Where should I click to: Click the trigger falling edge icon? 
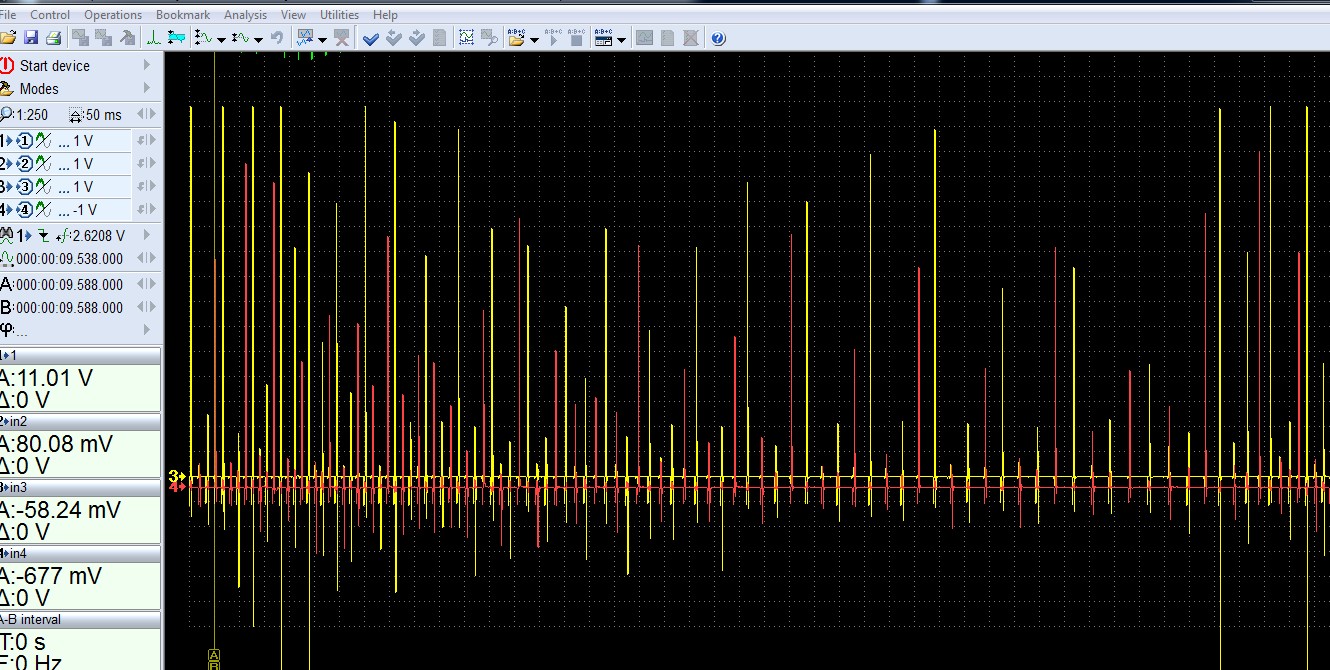43,236
